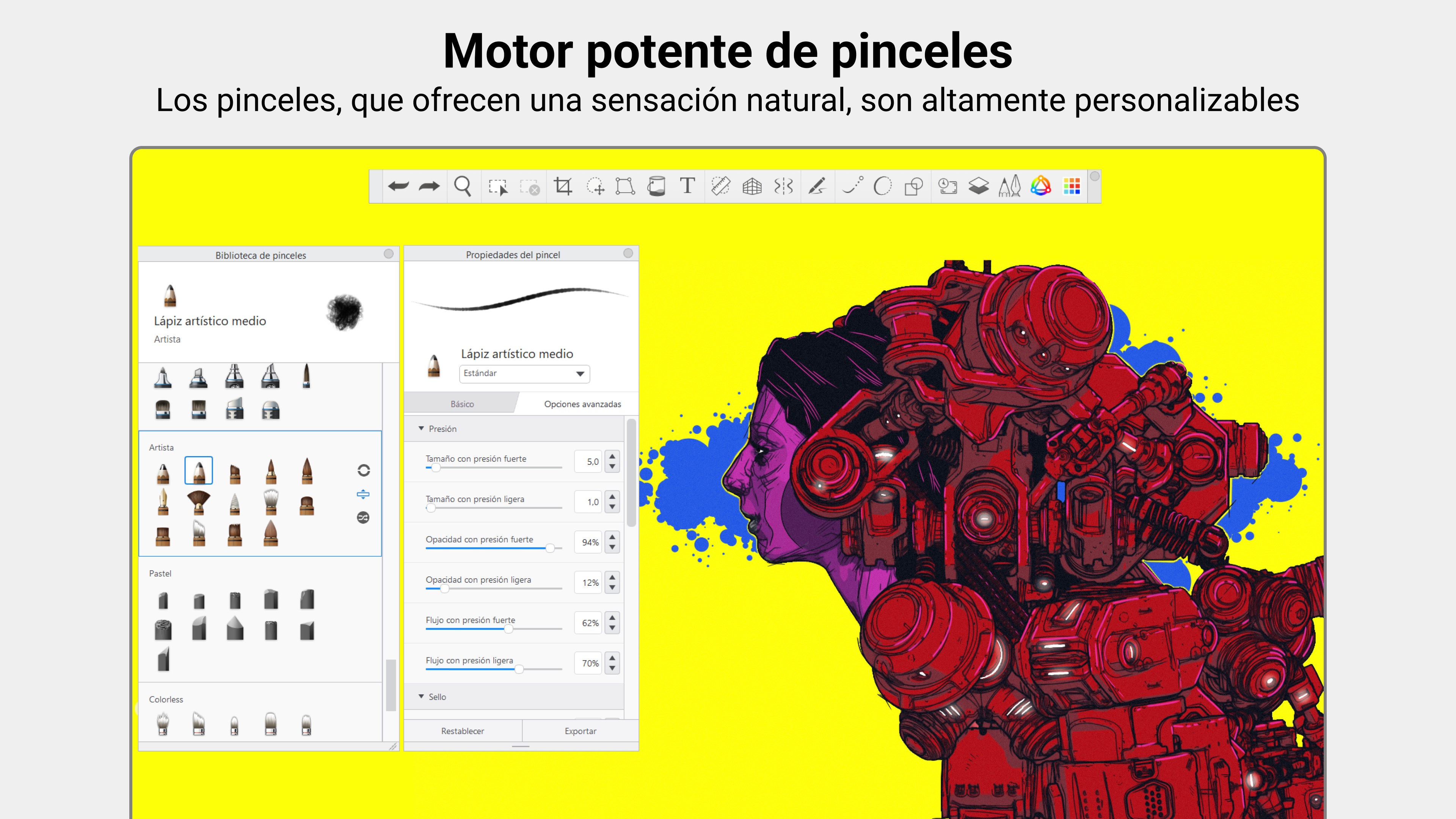Click the blue divider icon beside Artista
Image resolution: width=1456 pixels, height=819 pixels.
point(364,494)
